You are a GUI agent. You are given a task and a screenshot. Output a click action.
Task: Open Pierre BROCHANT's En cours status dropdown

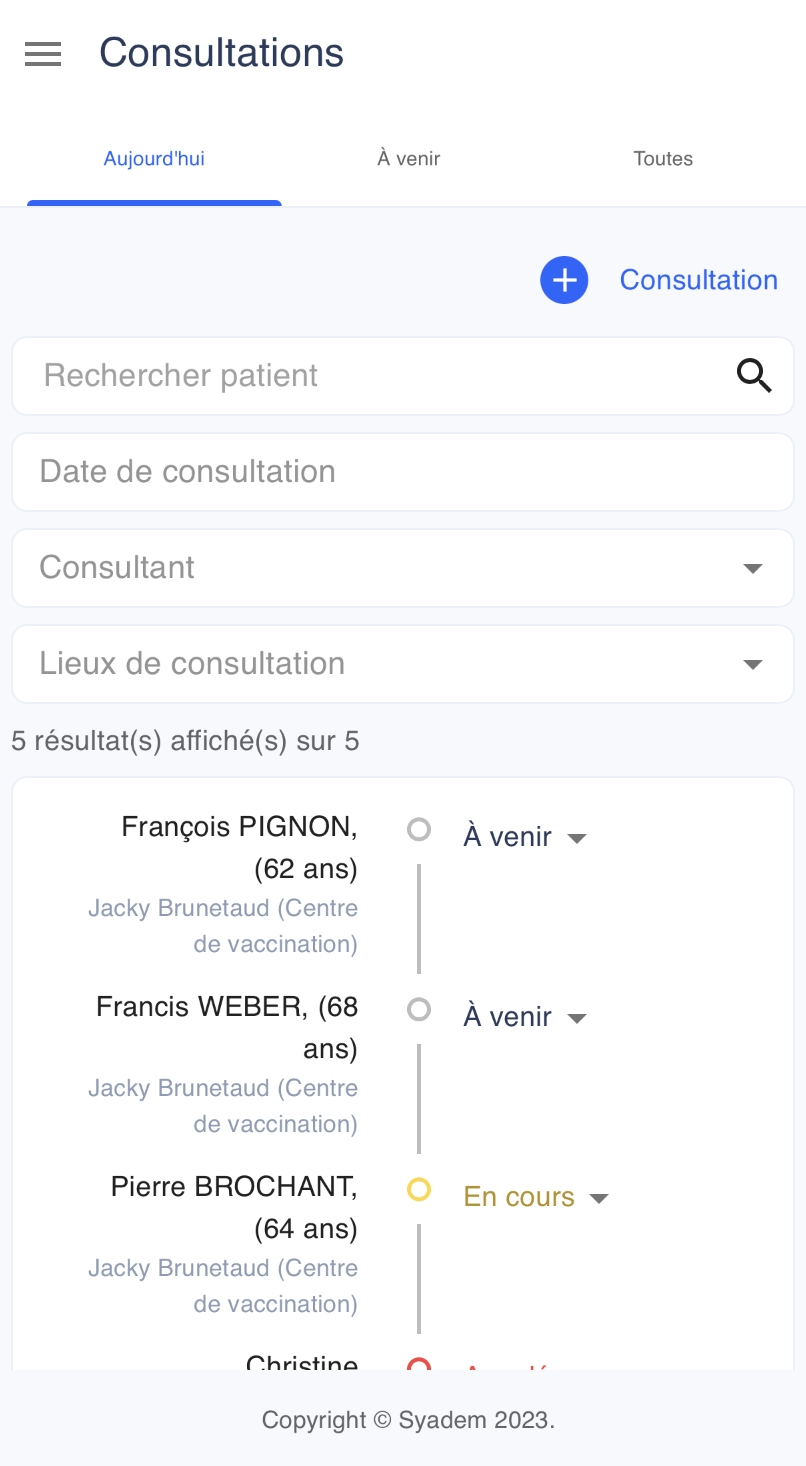coord(536,1196)
